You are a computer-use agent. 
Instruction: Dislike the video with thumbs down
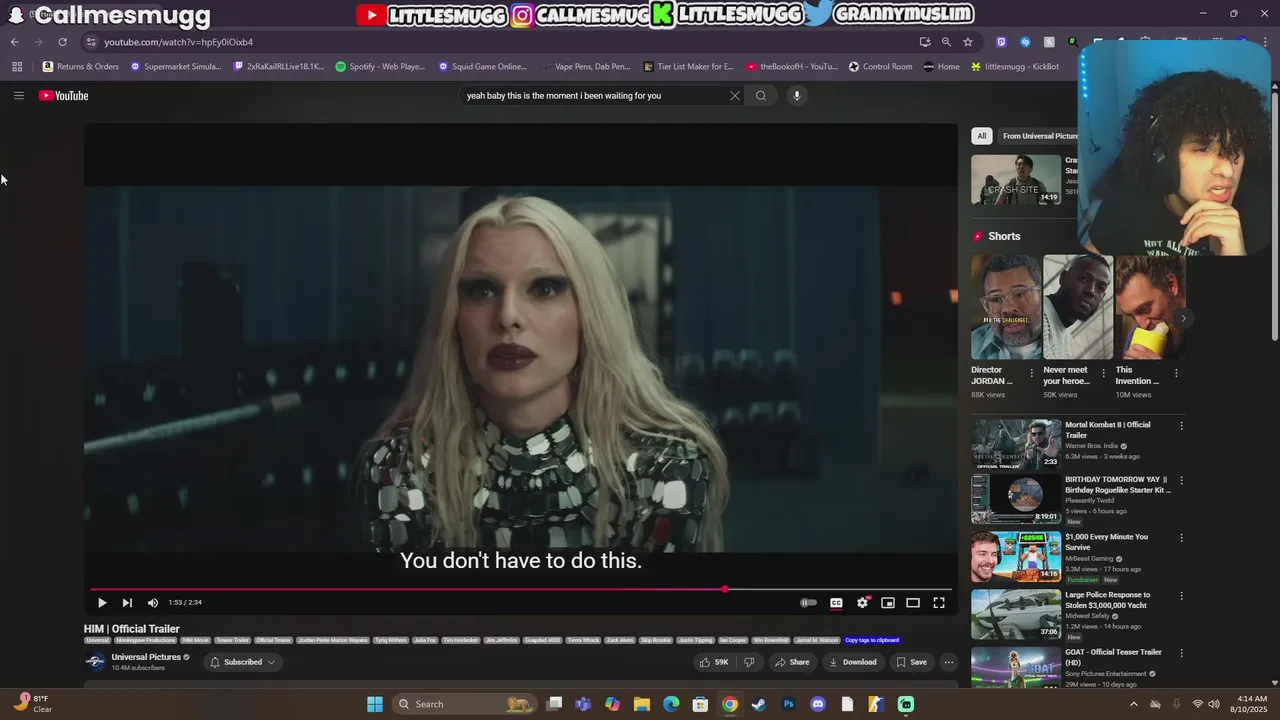coord(749,662)
